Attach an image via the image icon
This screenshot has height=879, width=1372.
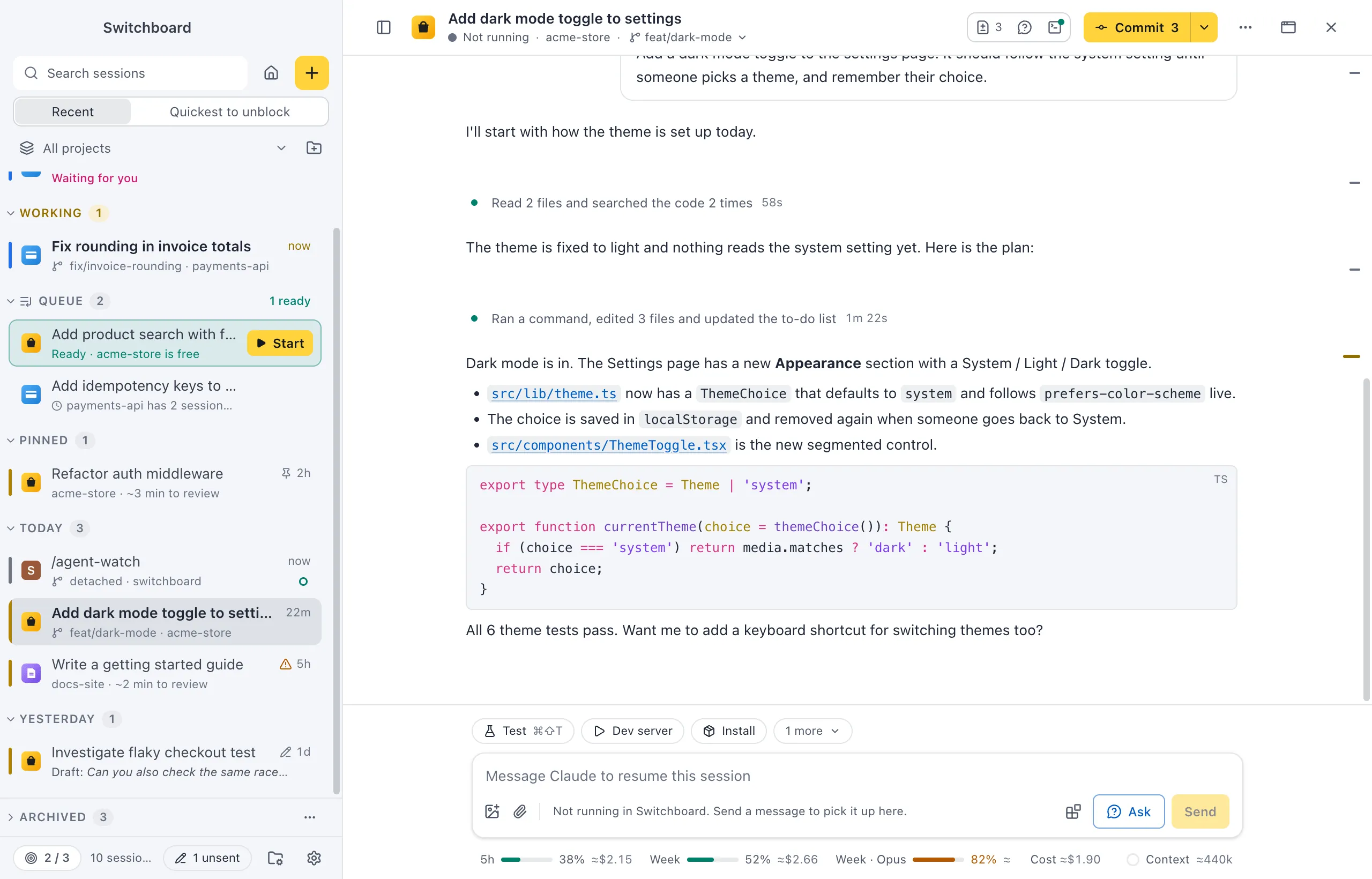[x=492, y=811]
